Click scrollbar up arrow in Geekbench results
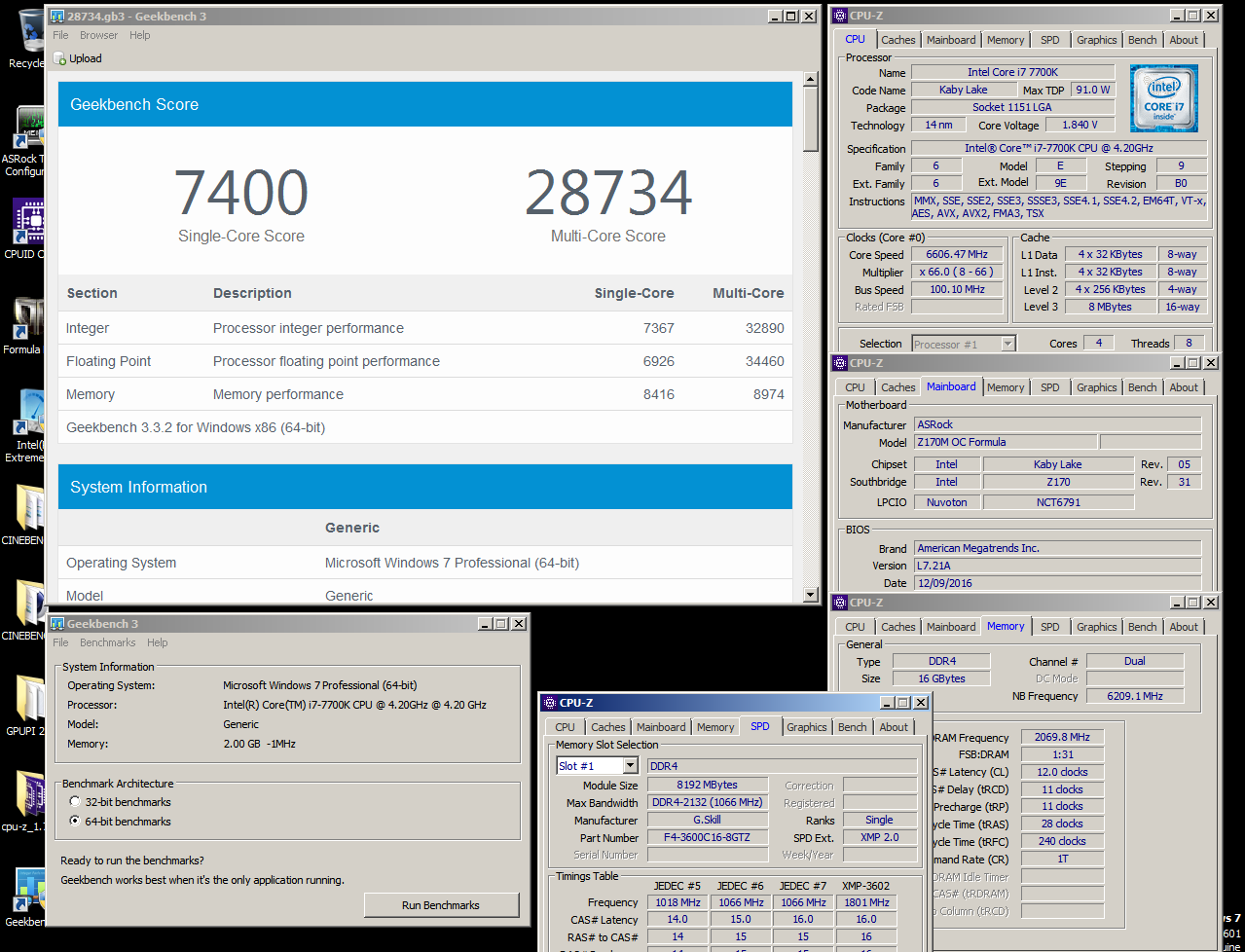Screen dimensions: 1245x952 [812, 81]
